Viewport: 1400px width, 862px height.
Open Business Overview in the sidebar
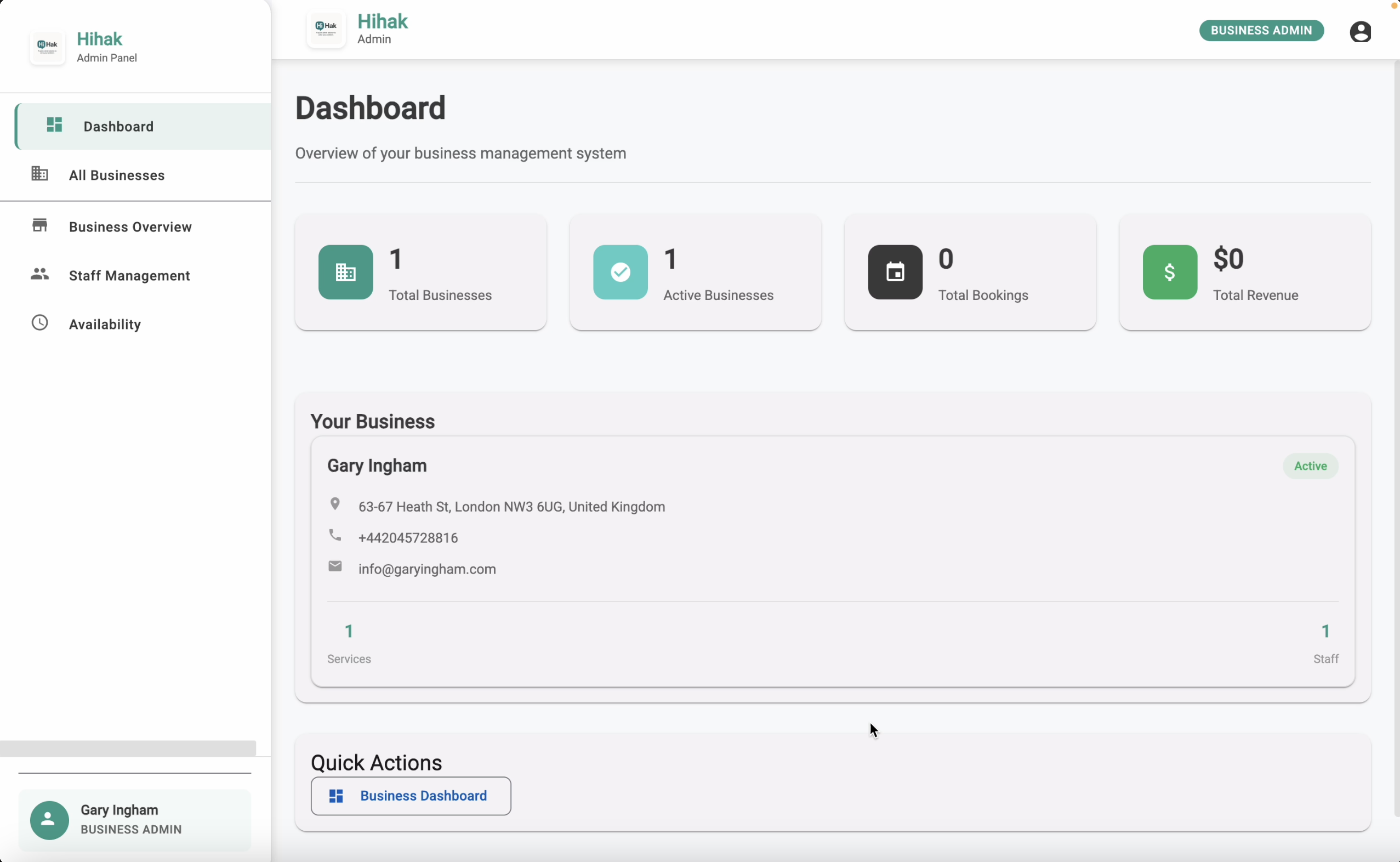130,227
